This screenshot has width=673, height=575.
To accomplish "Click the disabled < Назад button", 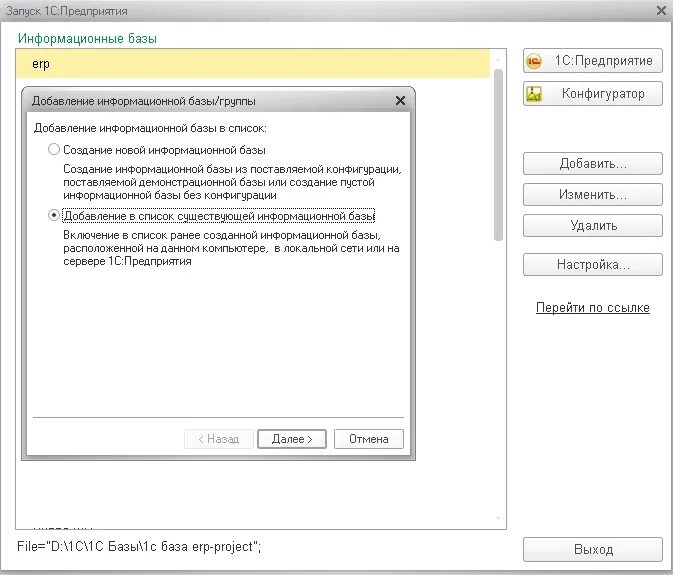I will pyautogui.click(x=218, y=439).
